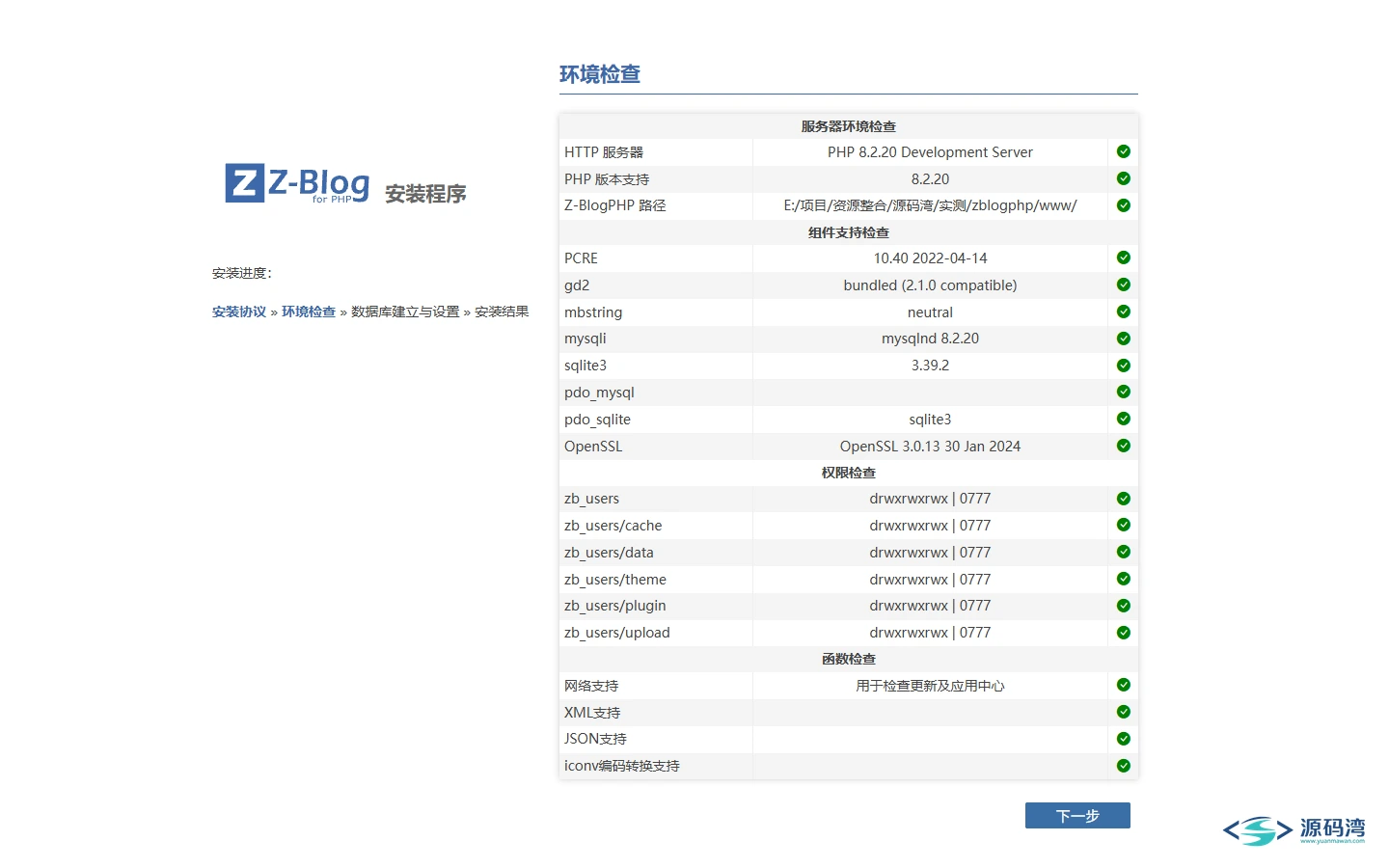This screenshot has width=1389, height=868.
Task: Click the 用于检查更新及应用中心 description text
Action: [x=930, y=686]
